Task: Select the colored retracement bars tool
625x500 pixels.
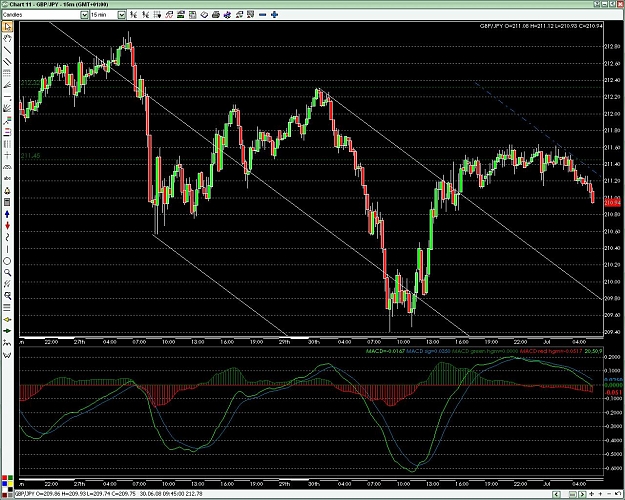Action: pyautogui.click(x=7, y=132)
